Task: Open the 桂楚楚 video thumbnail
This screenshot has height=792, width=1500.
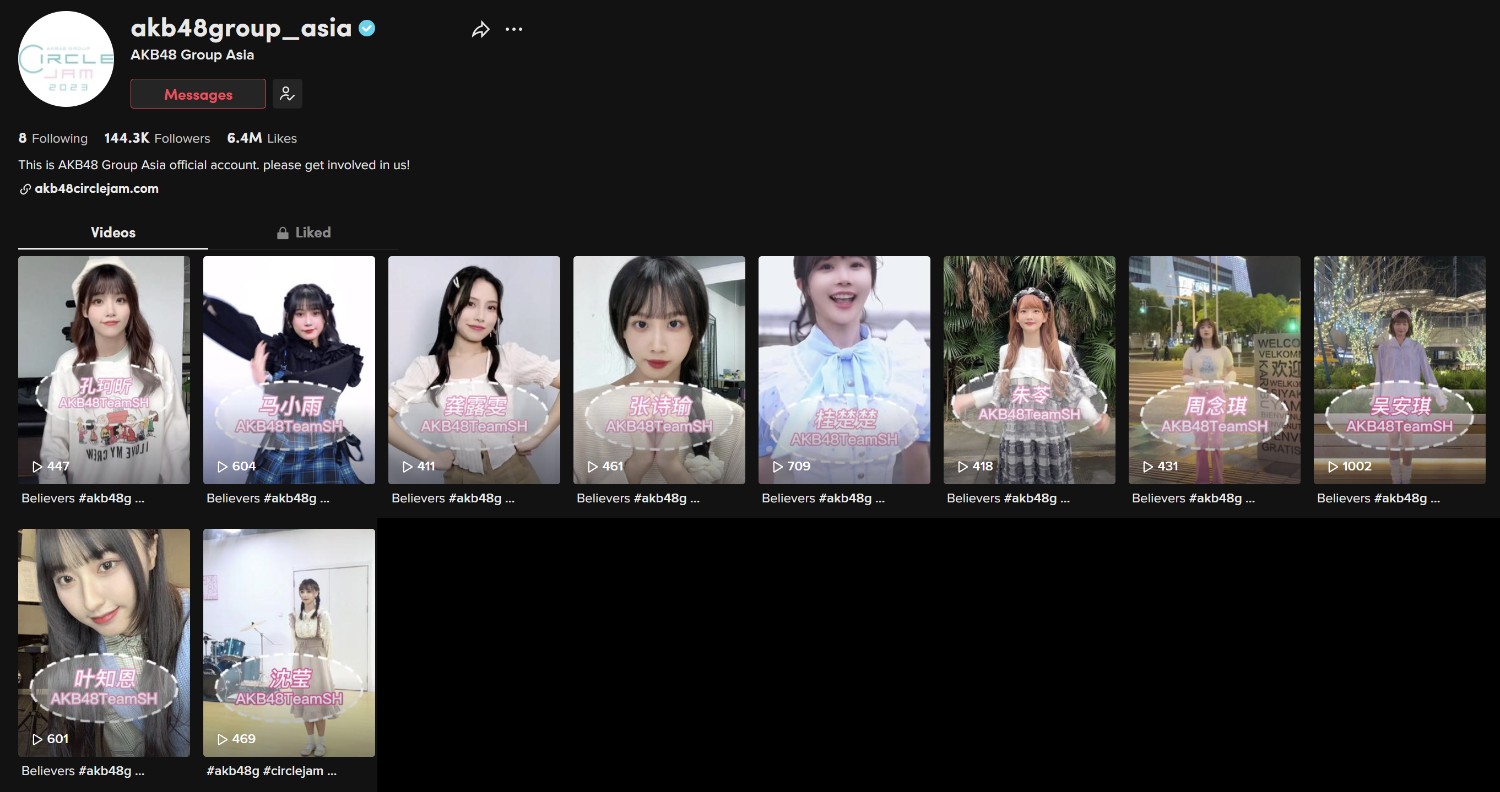Action: click(844, 370)
